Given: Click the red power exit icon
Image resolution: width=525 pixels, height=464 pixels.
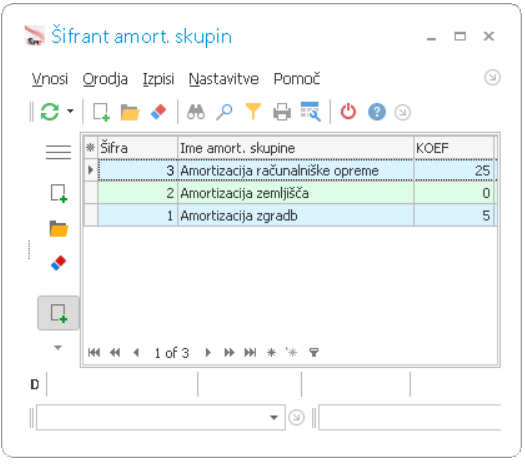Looking at the screenshot, I should pyautogui.click(x=348, y=111).
